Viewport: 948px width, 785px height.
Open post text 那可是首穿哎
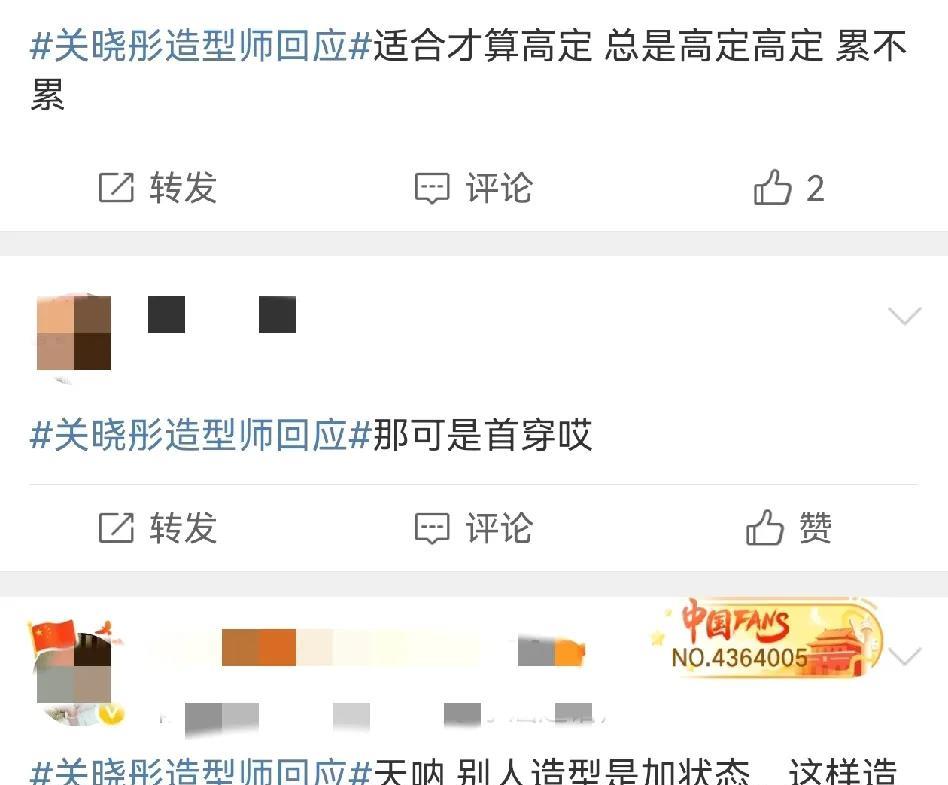[x=482, y=435]
